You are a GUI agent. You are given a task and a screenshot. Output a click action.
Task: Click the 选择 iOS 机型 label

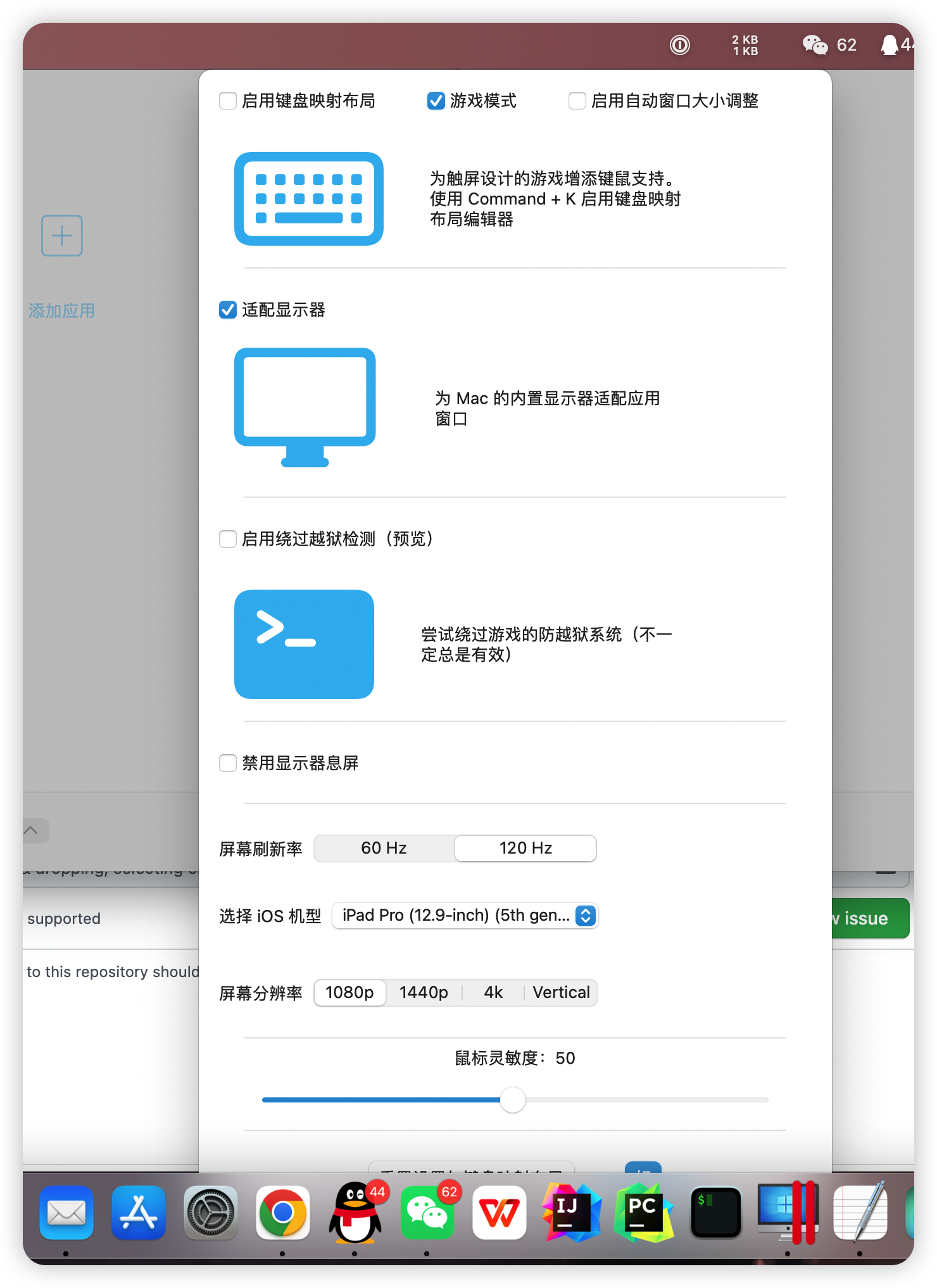click(270, 916)
